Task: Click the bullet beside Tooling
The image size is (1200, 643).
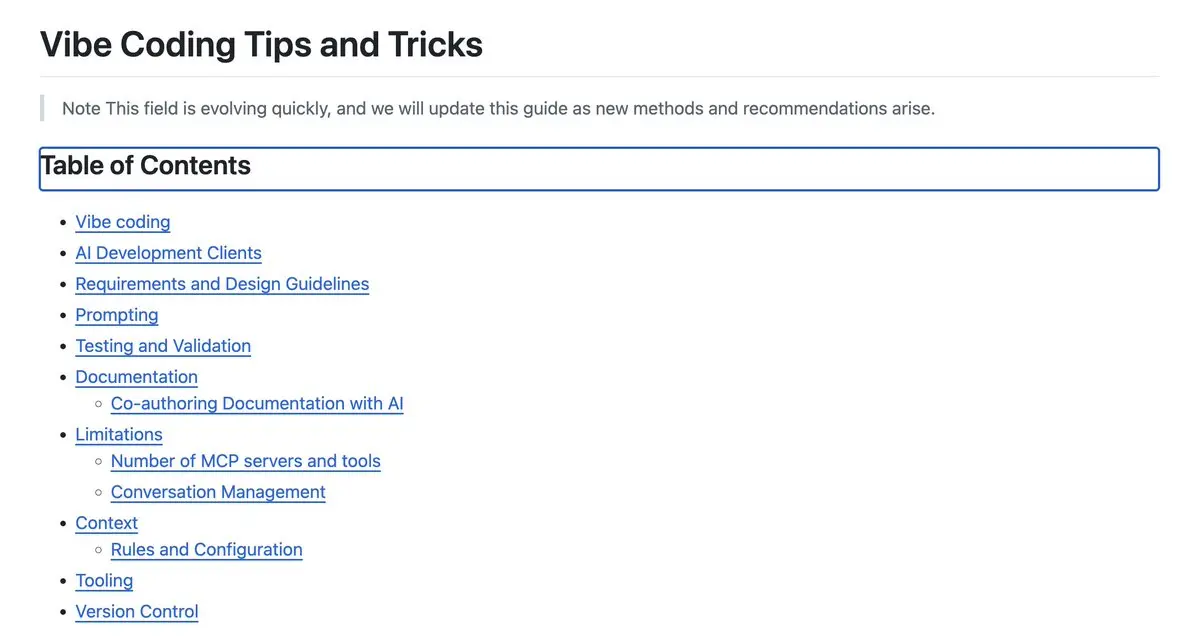Action: click(x=64, y=582)
